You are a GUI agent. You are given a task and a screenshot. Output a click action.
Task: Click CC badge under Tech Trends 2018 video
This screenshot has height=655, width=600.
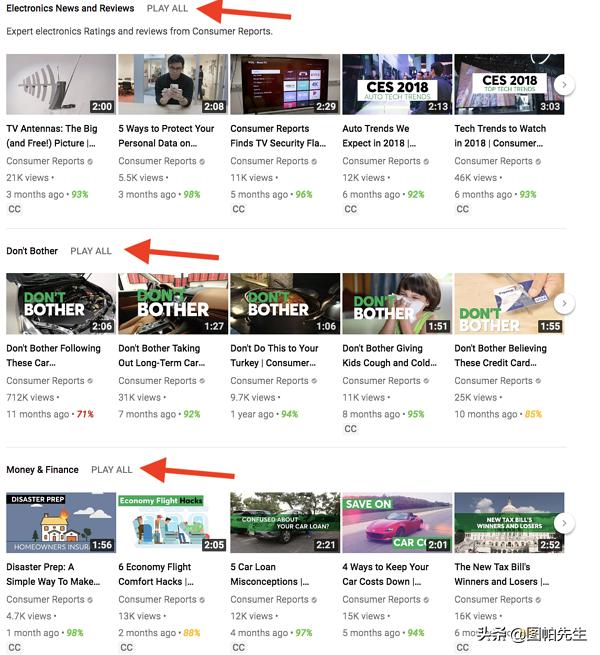pyautogui.click(x=463, y=209)
